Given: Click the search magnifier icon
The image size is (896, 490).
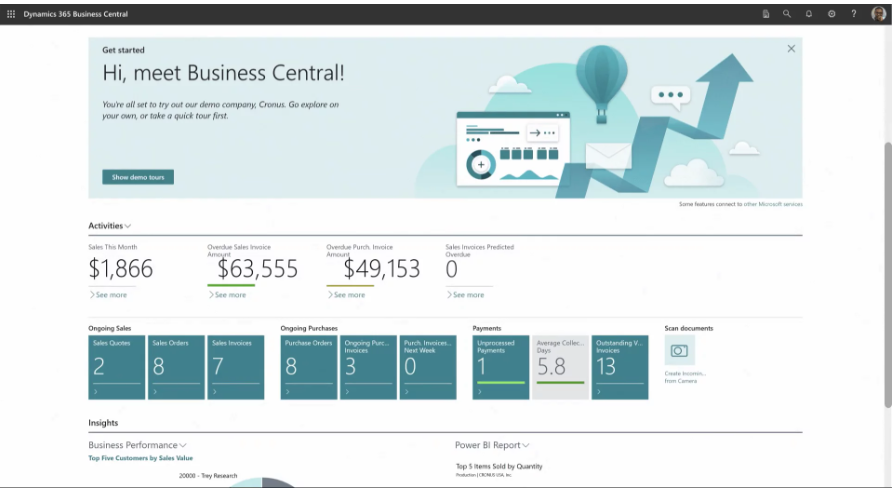Looking at the screenshot, I should (x=787, y=14).
